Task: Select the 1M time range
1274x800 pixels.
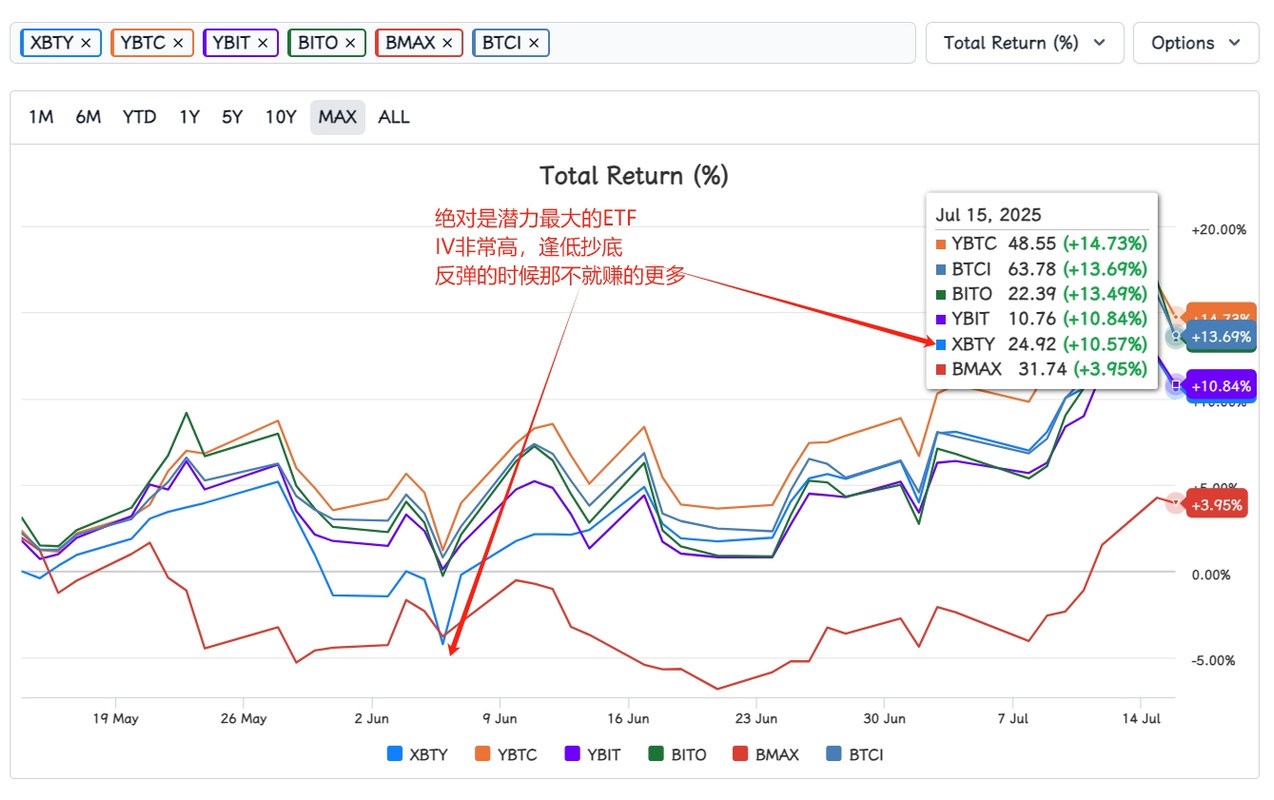Action: (41, 117)
